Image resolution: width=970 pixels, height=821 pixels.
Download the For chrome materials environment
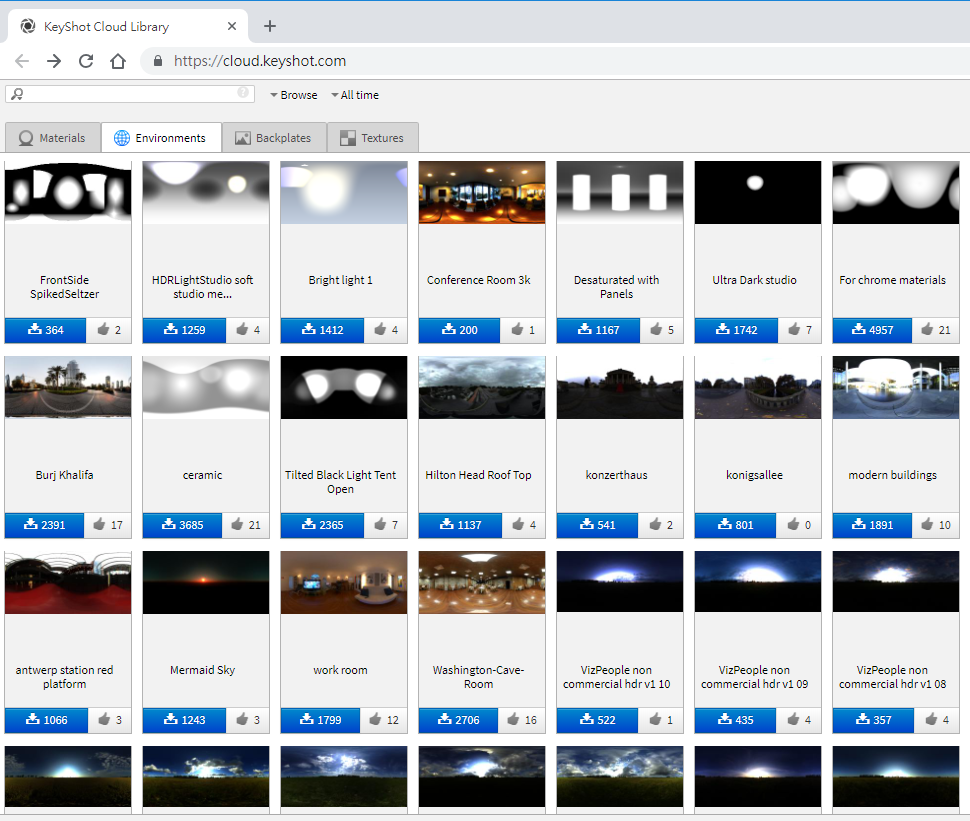(x=872, y=330)
